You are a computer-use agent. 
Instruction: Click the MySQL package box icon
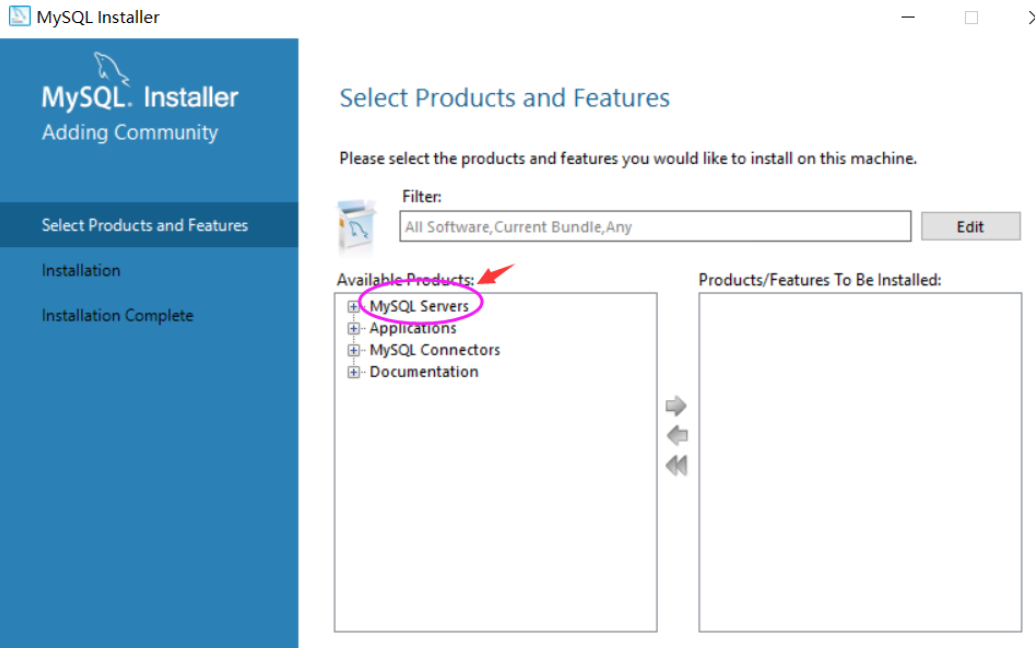pos(356,226)
